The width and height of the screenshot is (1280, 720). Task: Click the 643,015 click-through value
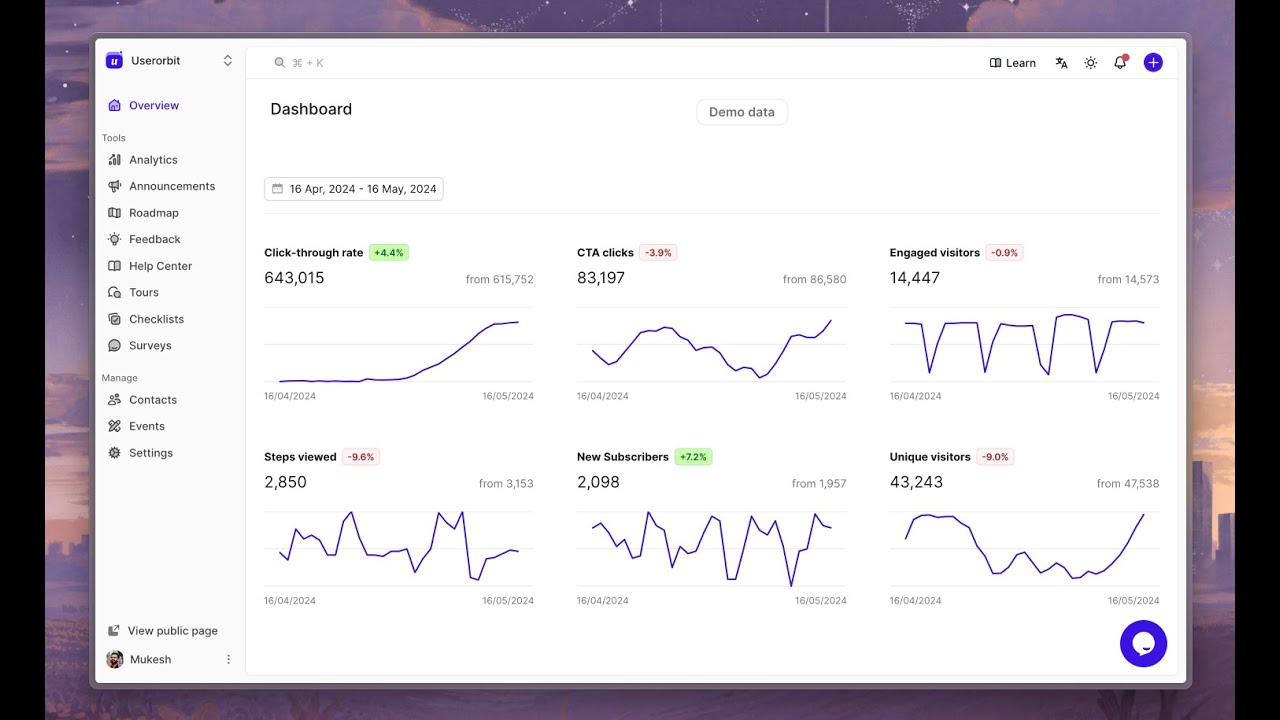294,278
